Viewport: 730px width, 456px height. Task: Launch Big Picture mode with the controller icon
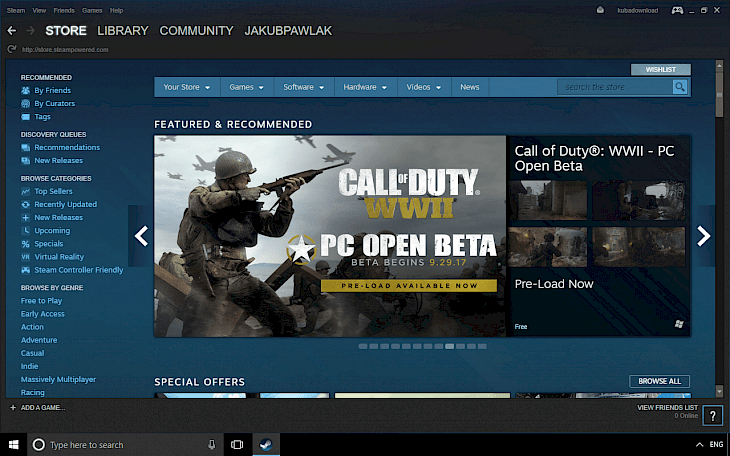(x=677, y=10)
